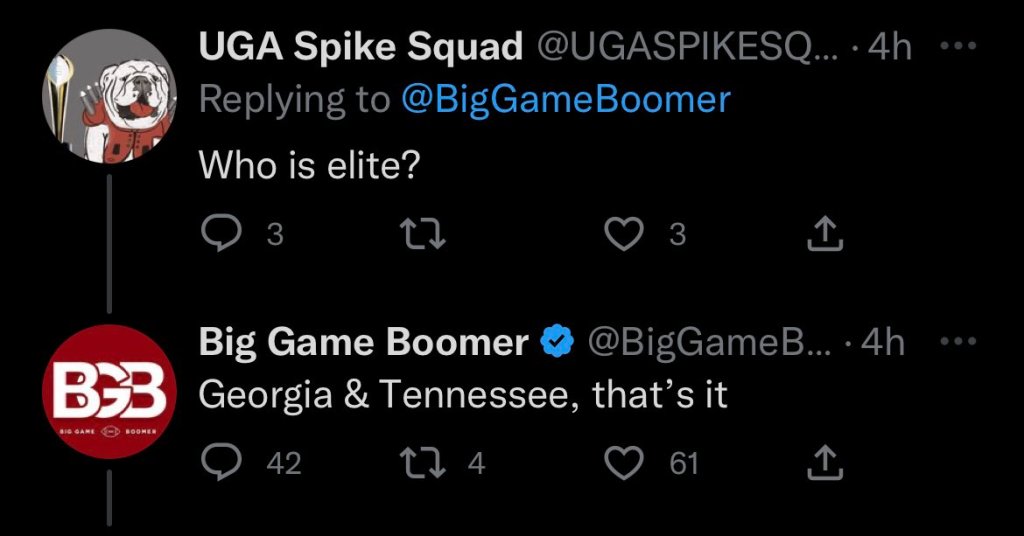Open Big Game Boomer's BGB logo avatar

(109, 392)
